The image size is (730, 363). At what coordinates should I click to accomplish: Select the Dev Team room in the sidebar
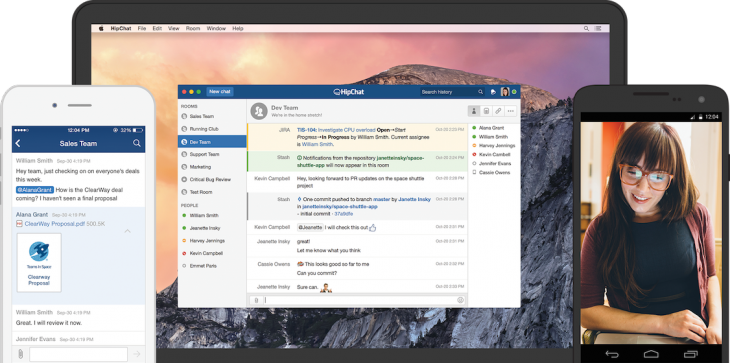[212, 141]
